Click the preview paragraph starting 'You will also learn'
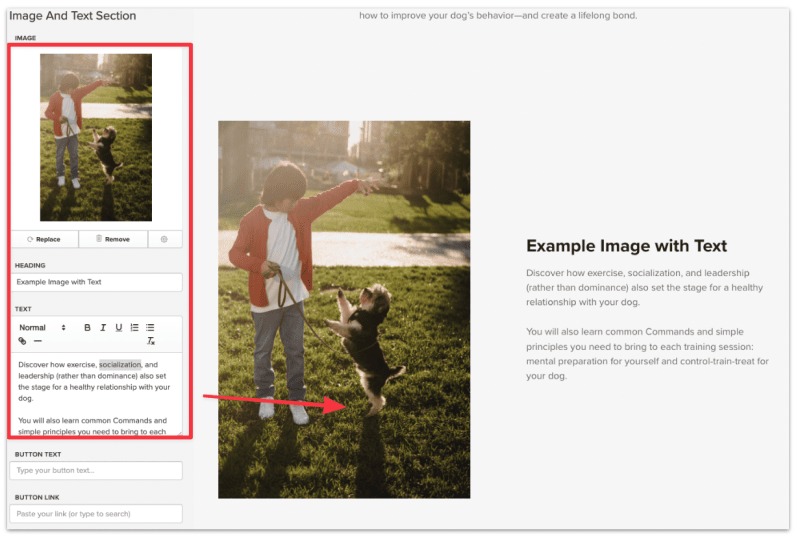Screen dimensions: 800x538 (x=647, y=354)
